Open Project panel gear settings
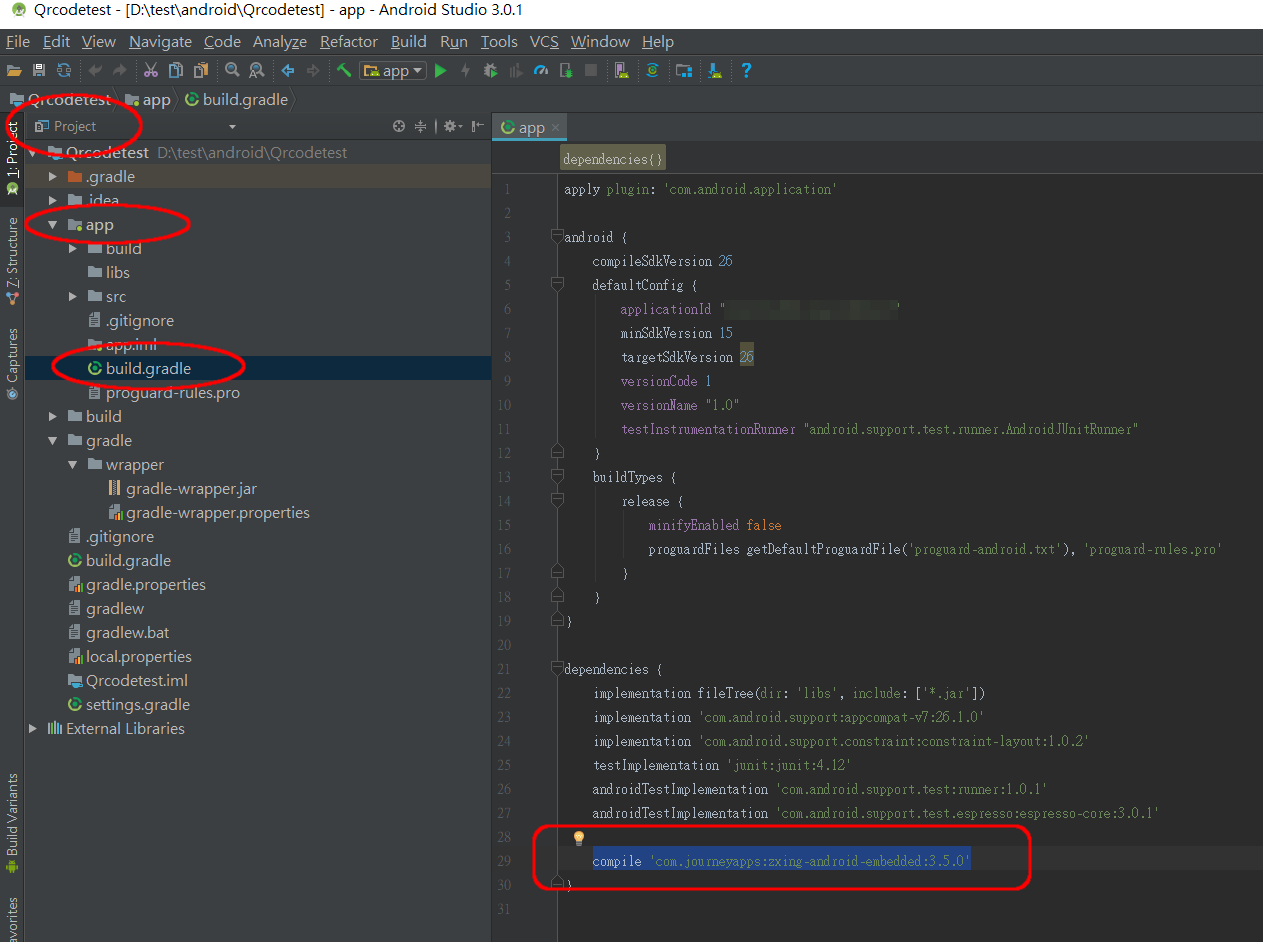Screen dimensions: 1263x942 [x=452, y=126]
